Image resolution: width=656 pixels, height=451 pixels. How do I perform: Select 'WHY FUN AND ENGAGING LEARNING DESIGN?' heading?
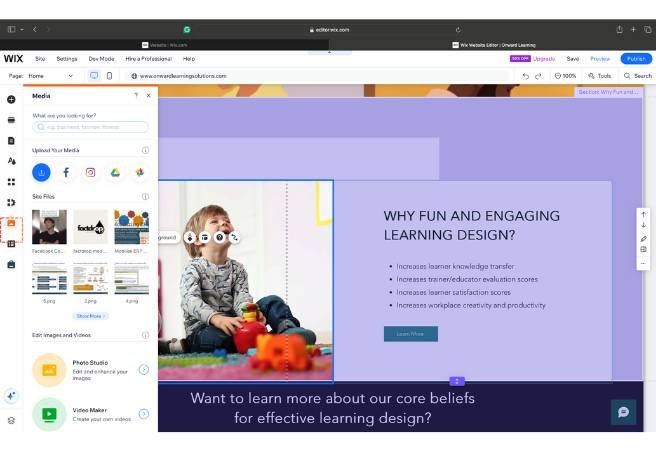pos(472,225)
